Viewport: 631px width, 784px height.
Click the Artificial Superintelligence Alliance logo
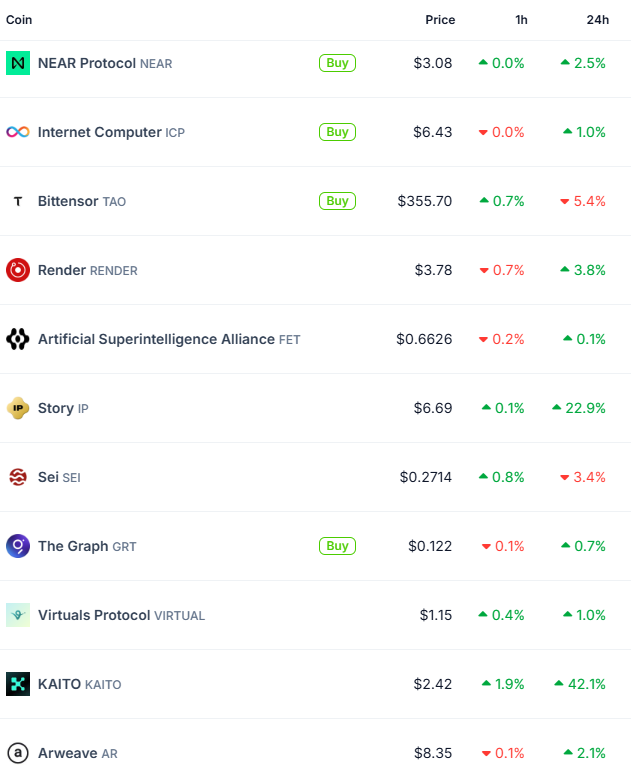tap(18, 339)
